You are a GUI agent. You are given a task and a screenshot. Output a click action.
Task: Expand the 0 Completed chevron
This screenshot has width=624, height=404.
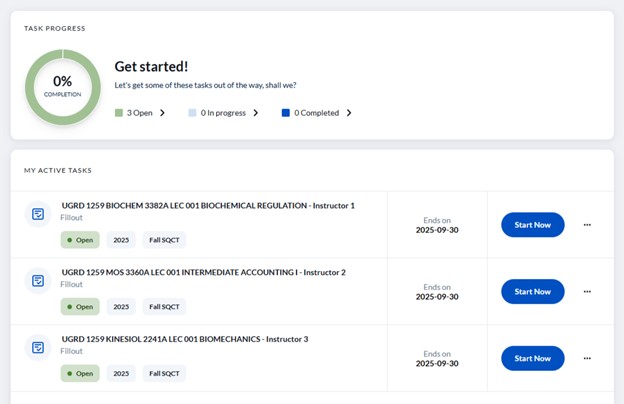tap(349, 113)
